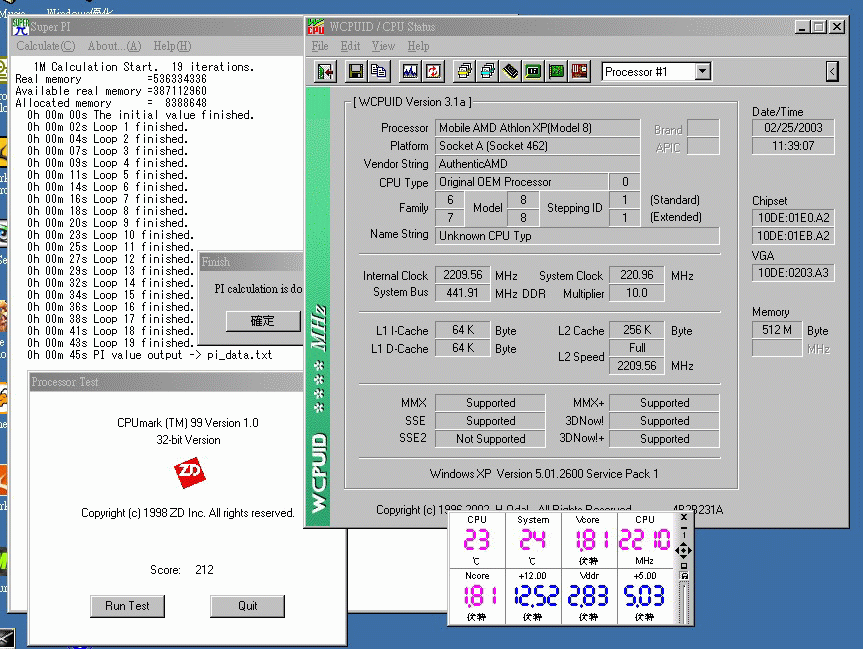Open Help(H) menu in Super PI
The image size is (863, 649).
172,46
